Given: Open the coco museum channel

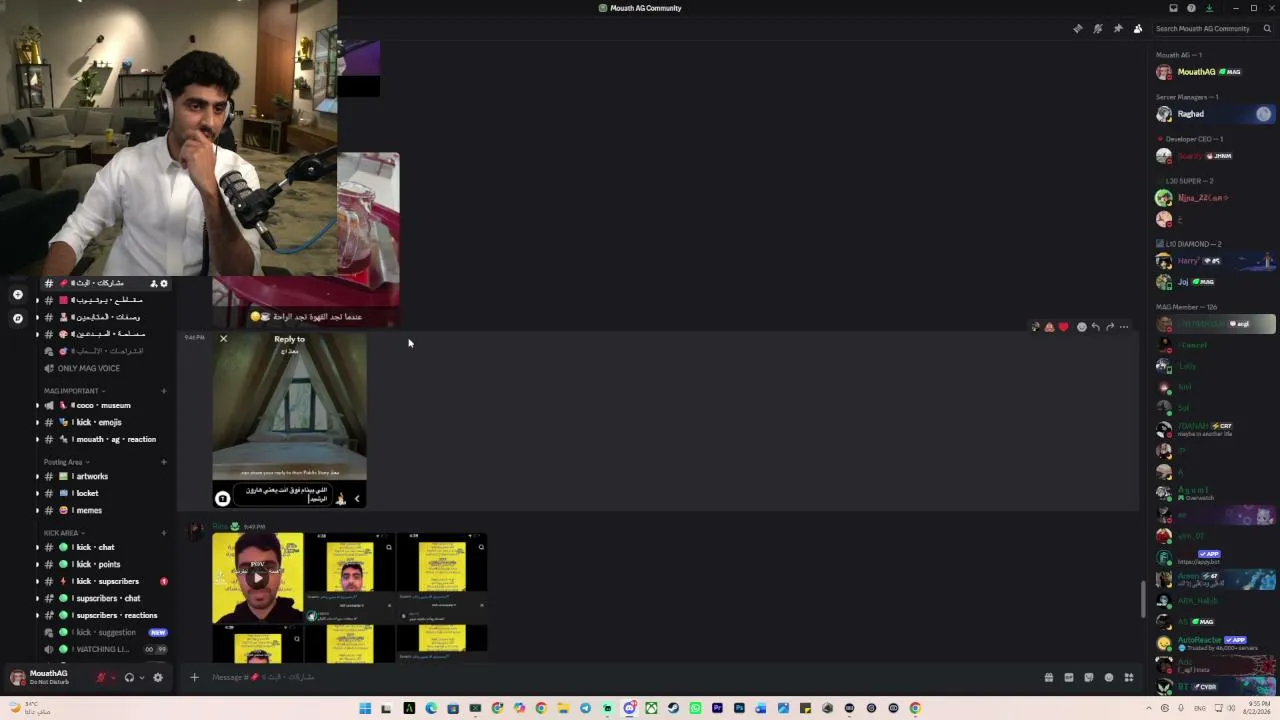Looking at the screenshot, I should (105, 405).
